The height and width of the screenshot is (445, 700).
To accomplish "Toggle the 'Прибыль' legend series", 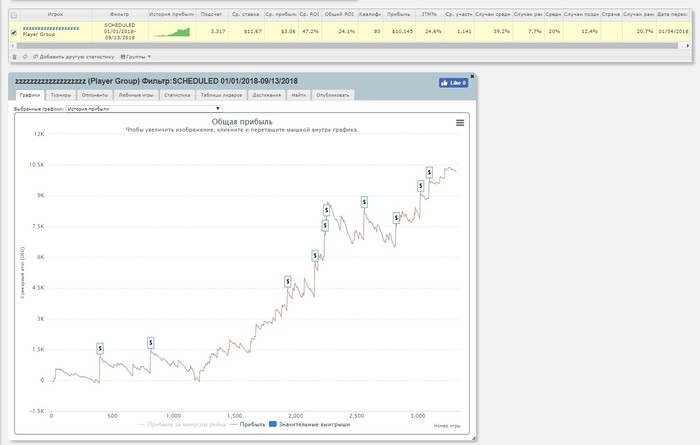I will 247,424.
